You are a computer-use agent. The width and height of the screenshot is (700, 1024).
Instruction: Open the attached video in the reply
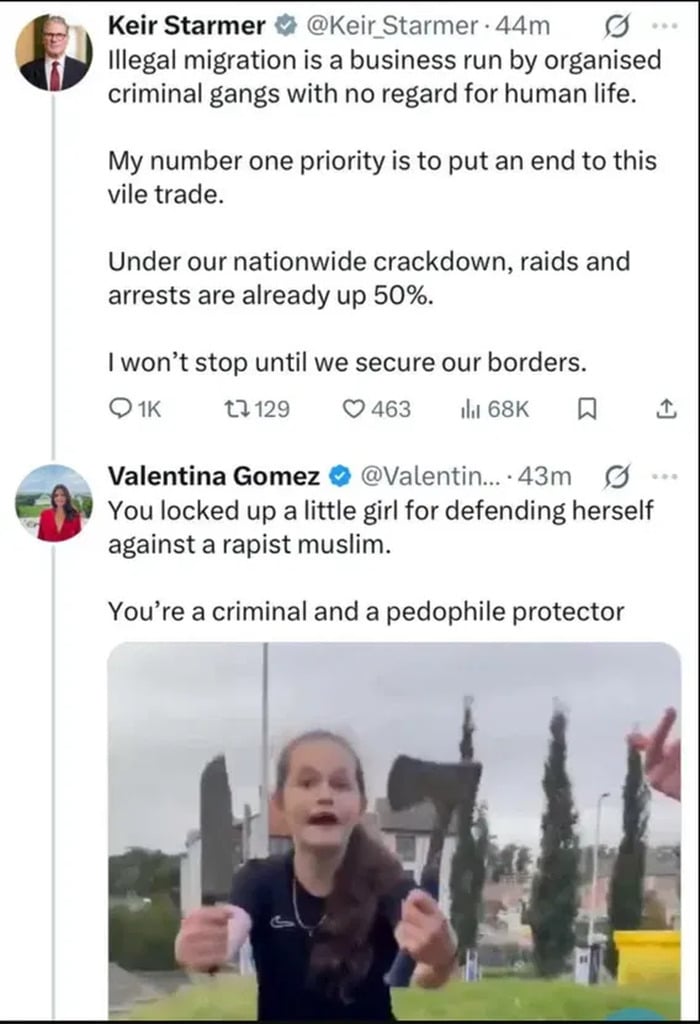393,830
